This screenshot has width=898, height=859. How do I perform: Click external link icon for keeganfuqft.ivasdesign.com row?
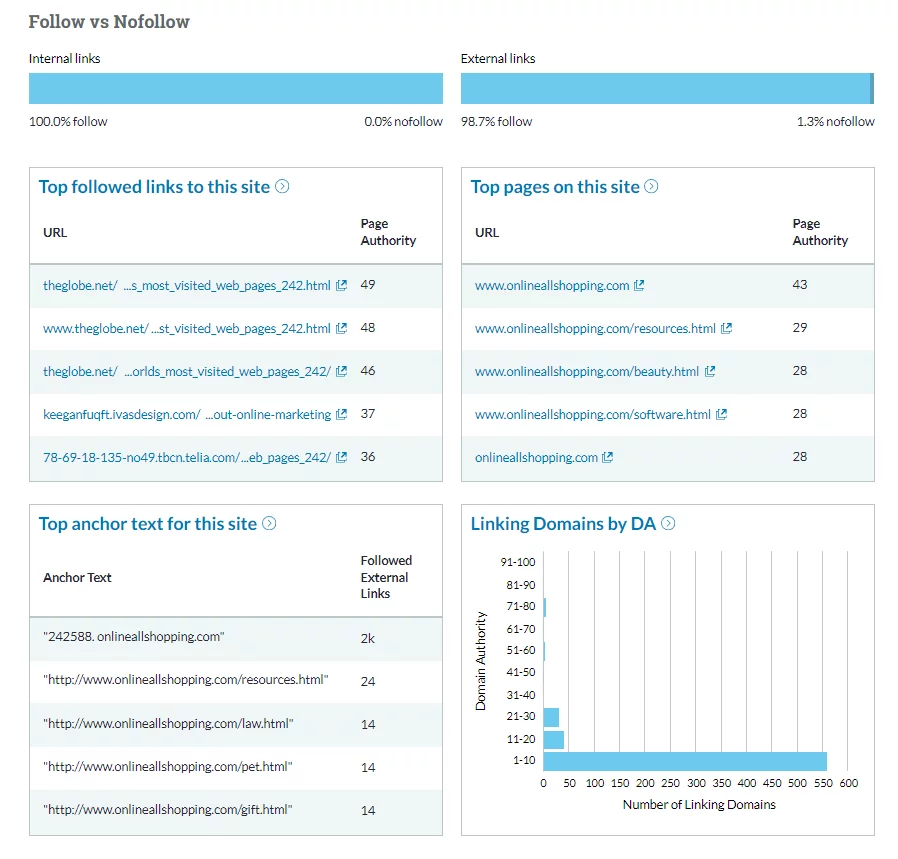(x=341, y=414)
